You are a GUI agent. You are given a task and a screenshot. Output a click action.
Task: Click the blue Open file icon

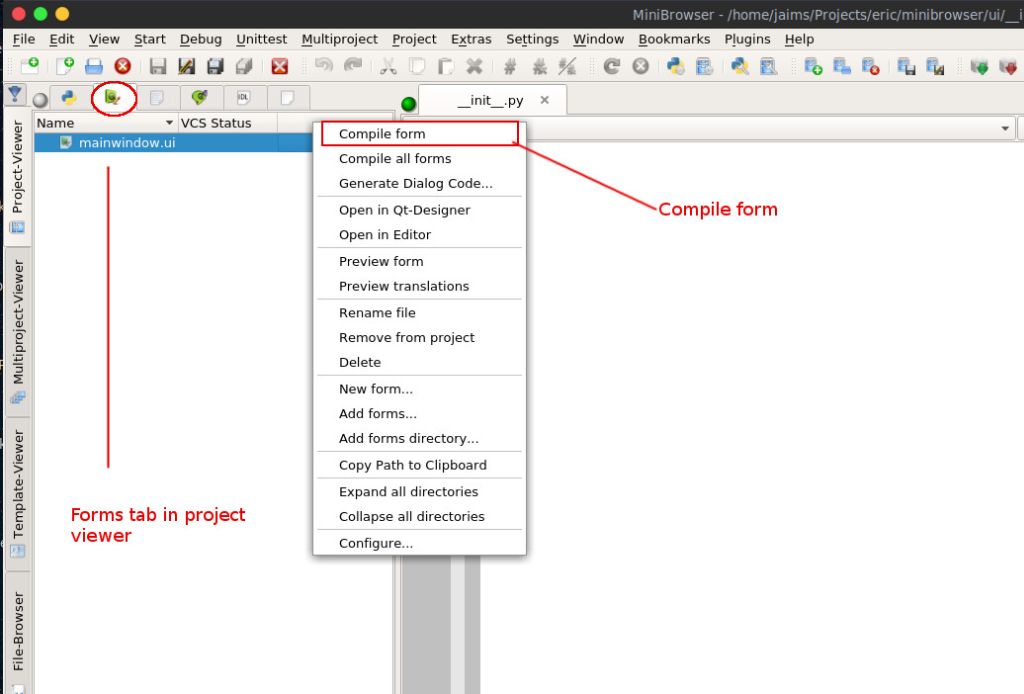(94, 67)
